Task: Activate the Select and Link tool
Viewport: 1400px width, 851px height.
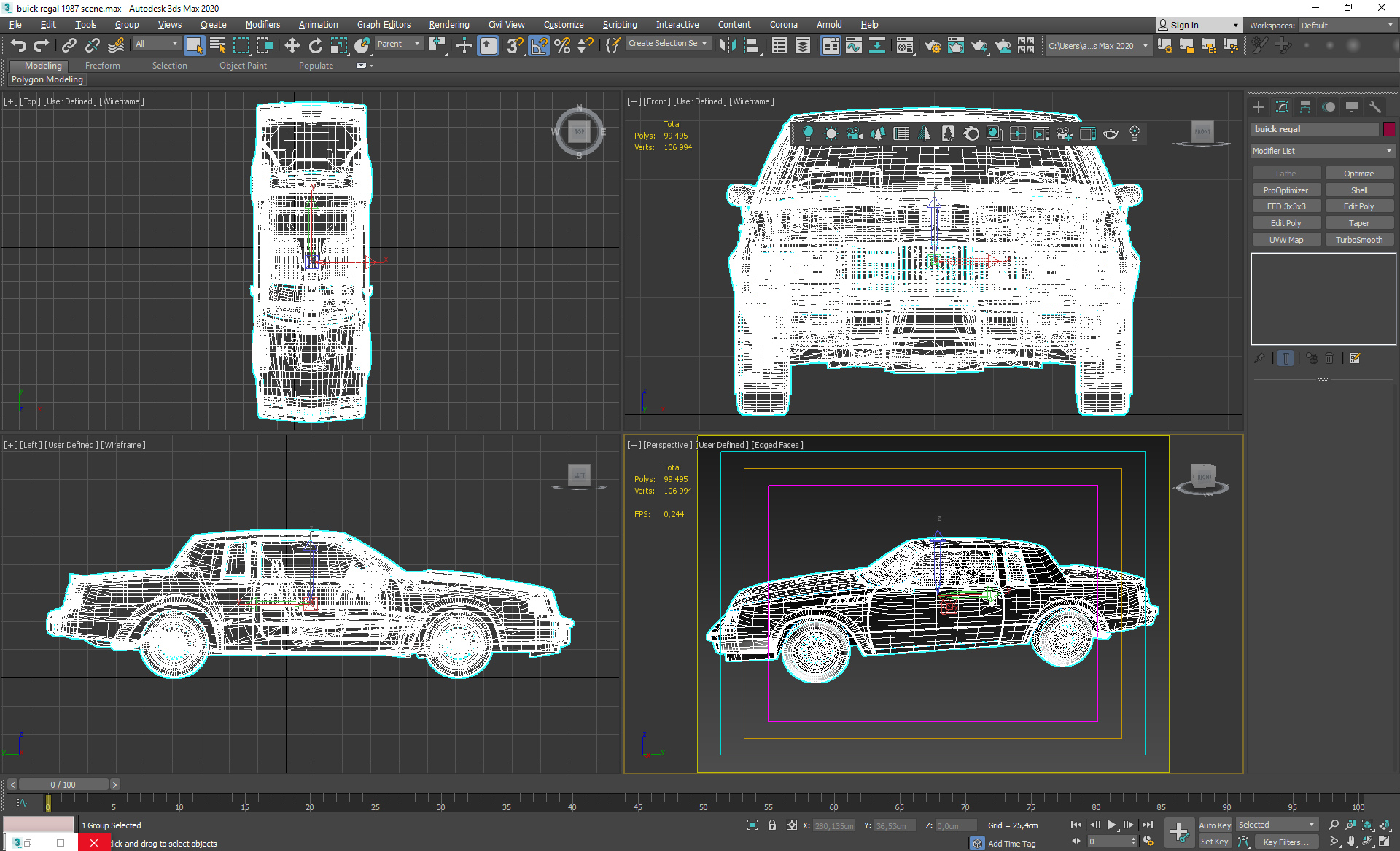Action: pyautogui.click(x=69, y=46)
